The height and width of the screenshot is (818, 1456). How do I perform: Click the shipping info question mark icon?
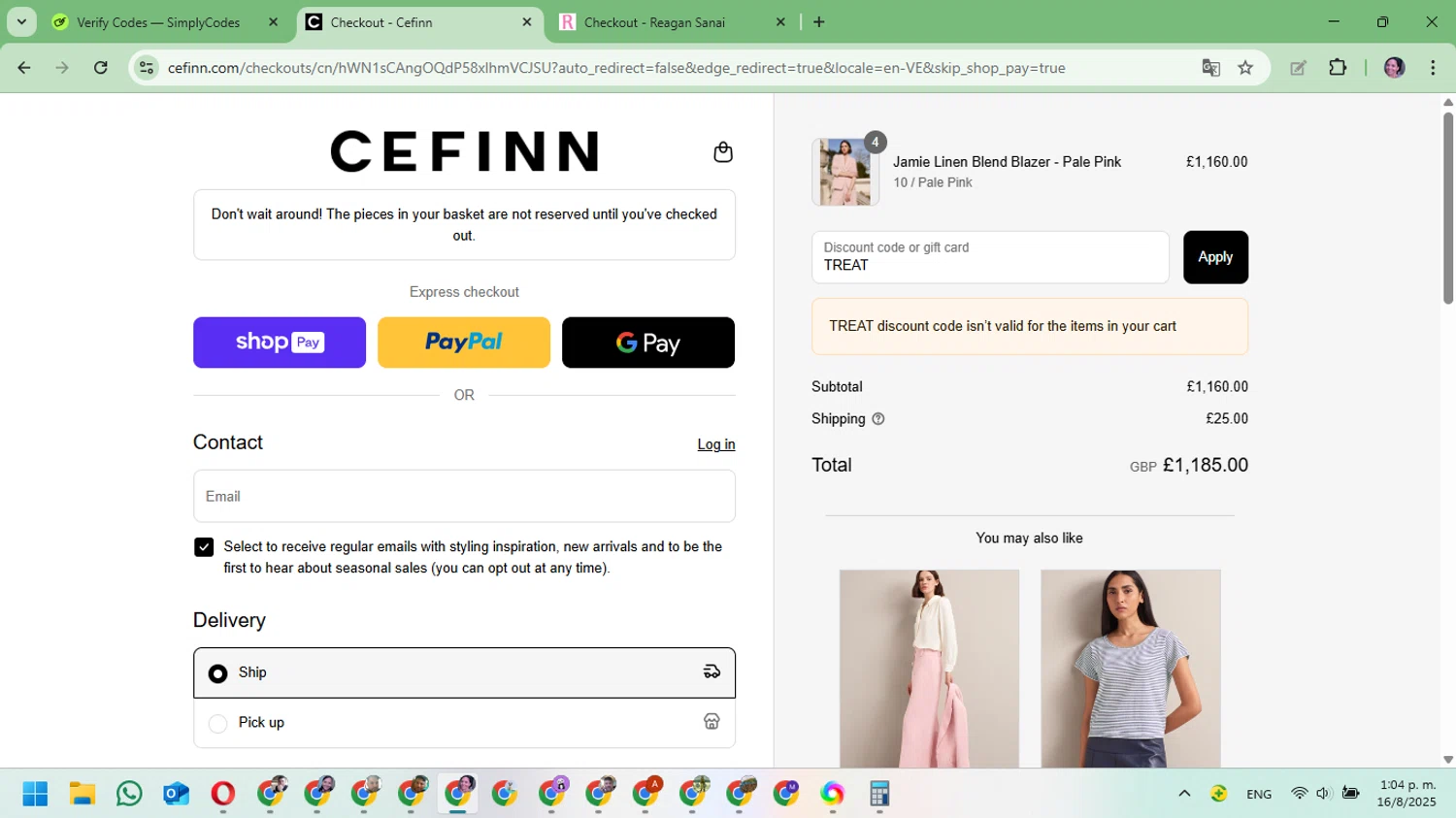[x=878, y=419]
